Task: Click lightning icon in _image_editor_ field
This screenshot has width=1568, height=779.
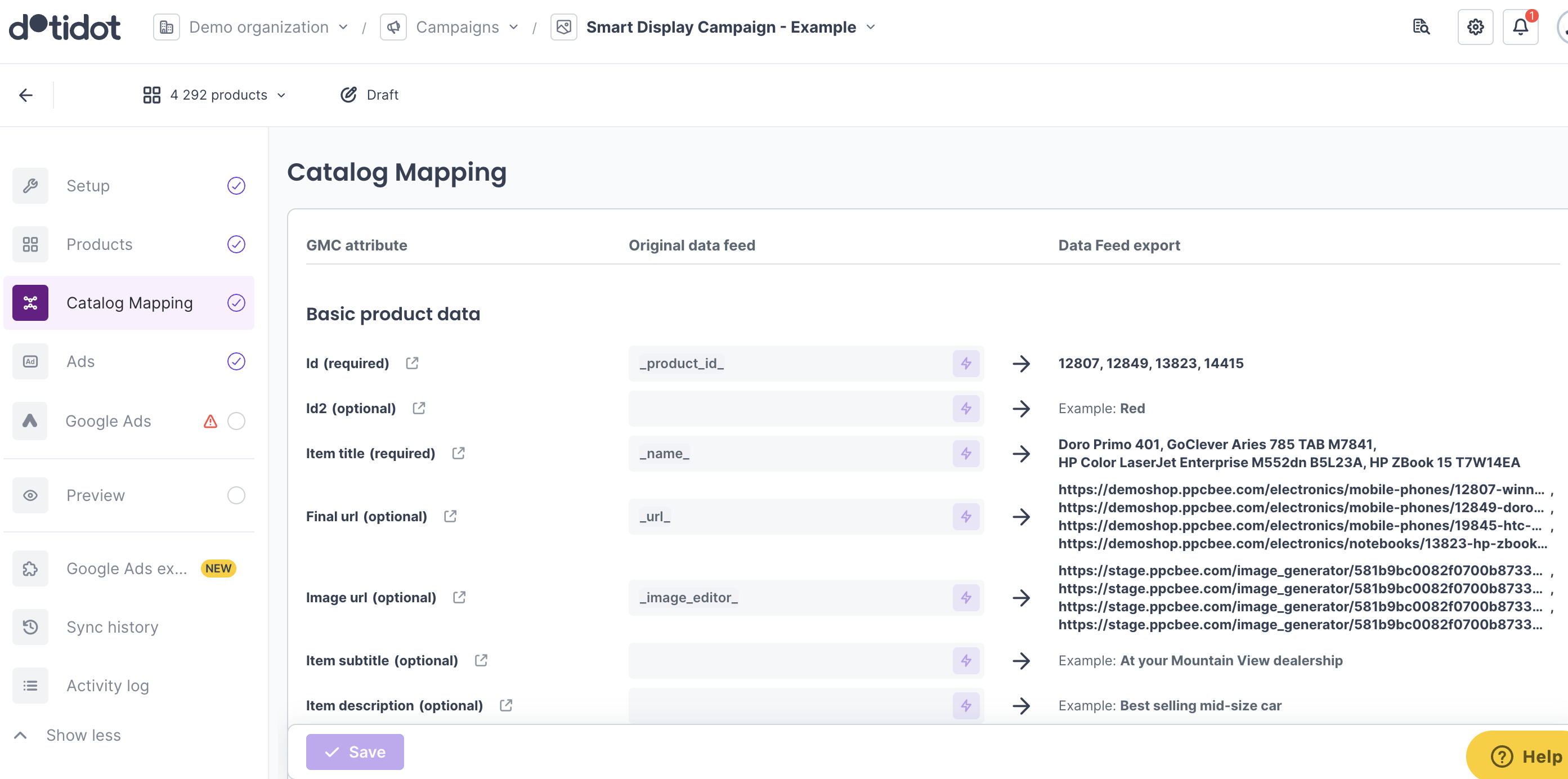Action: pyautogui.click(x=965, y=598)
